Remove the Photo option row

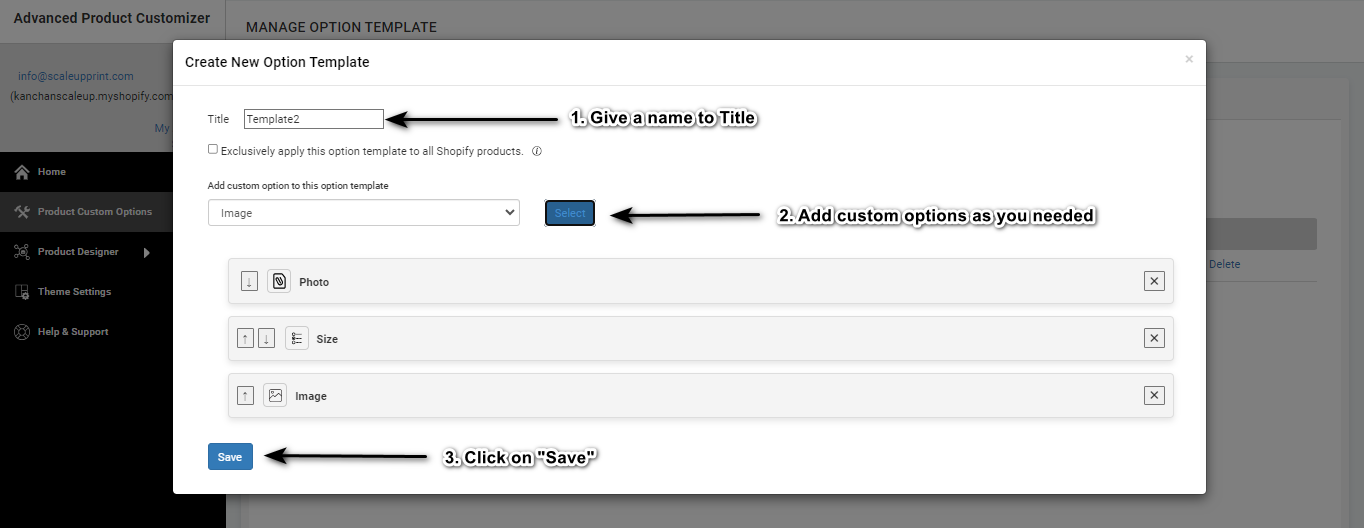point(1154,282)
